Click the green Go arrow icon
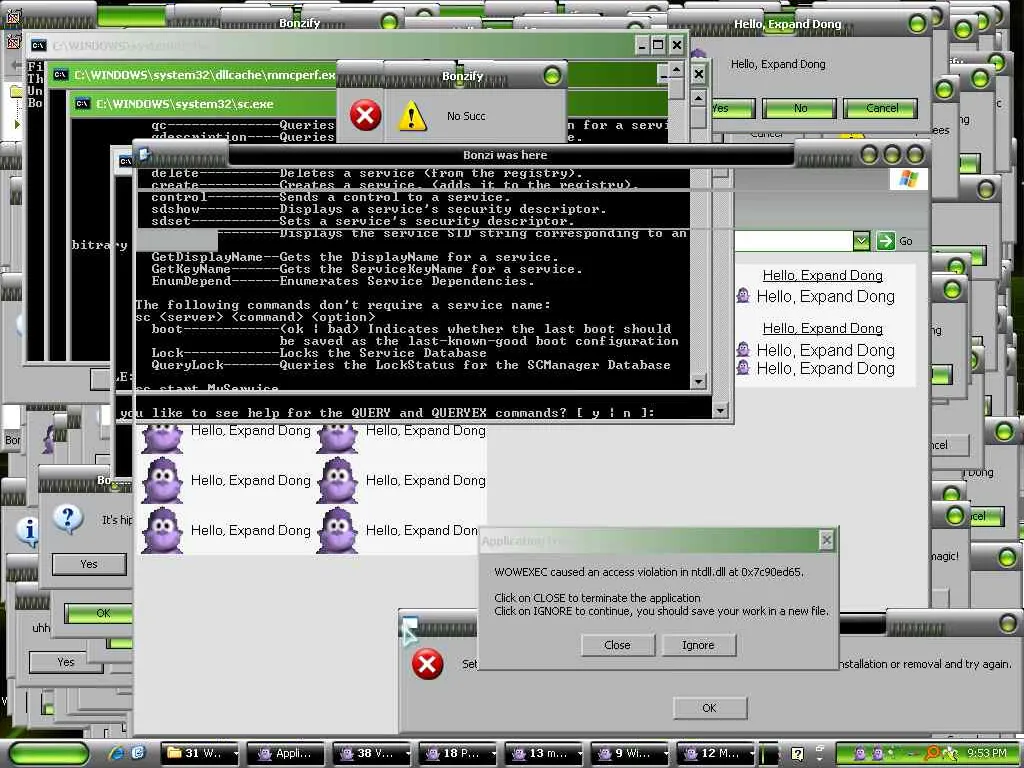Screen dimensions: 1024x768 885,241
